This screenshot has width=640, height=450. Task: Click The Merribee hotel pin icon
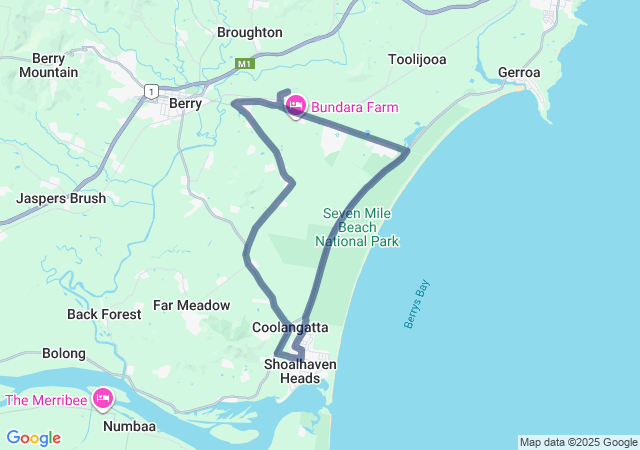pos(102,398)
